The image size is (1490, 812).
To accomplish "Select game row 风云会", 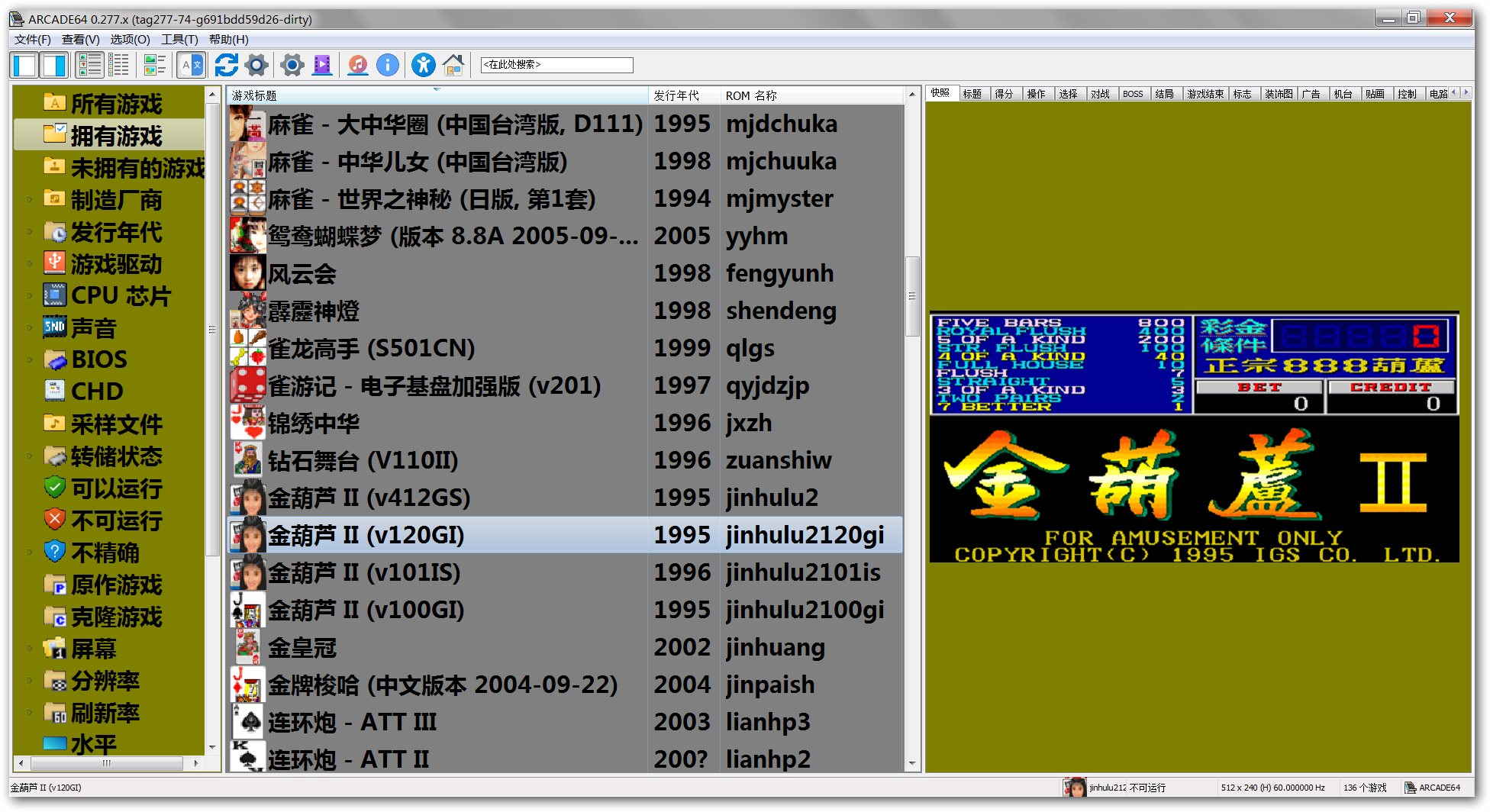I will point(565,273).
